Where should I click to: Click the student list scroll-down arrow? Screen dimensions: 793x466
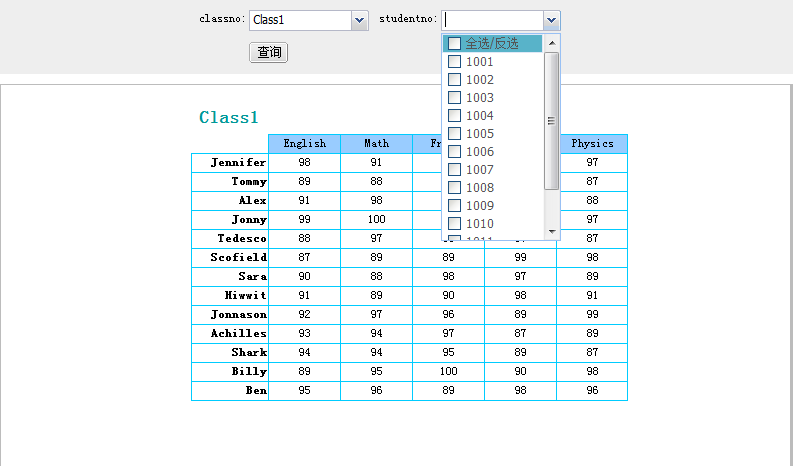551,232
